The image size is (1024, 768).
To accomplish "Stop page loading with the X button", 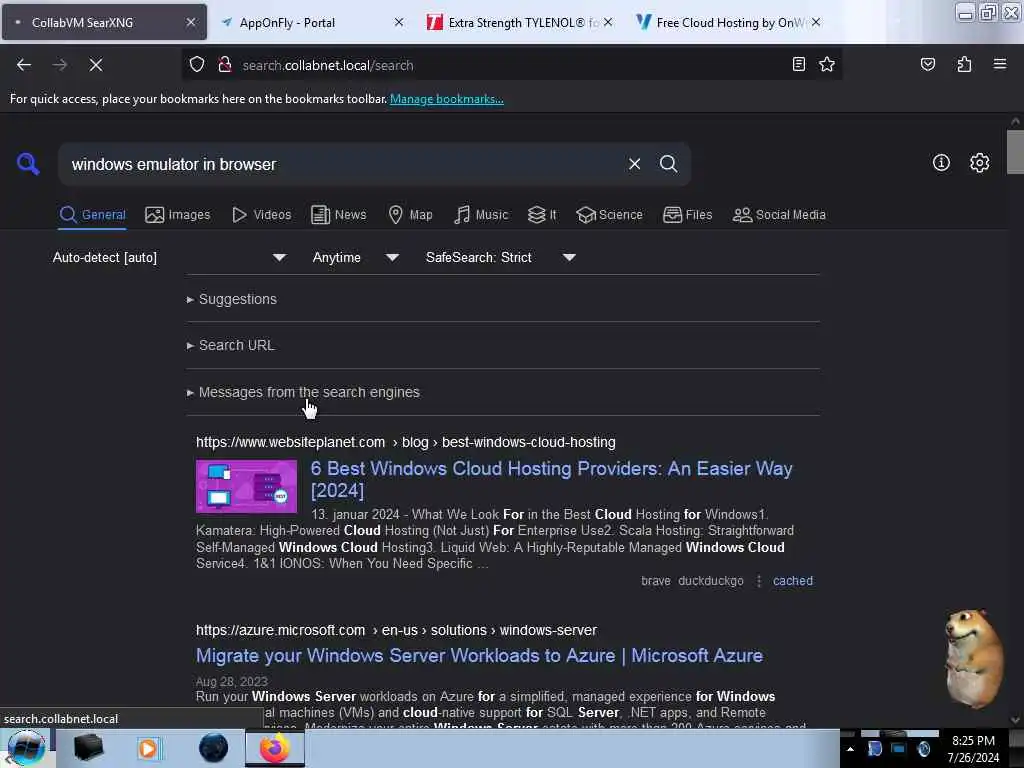I will click(x=95, y=65).
